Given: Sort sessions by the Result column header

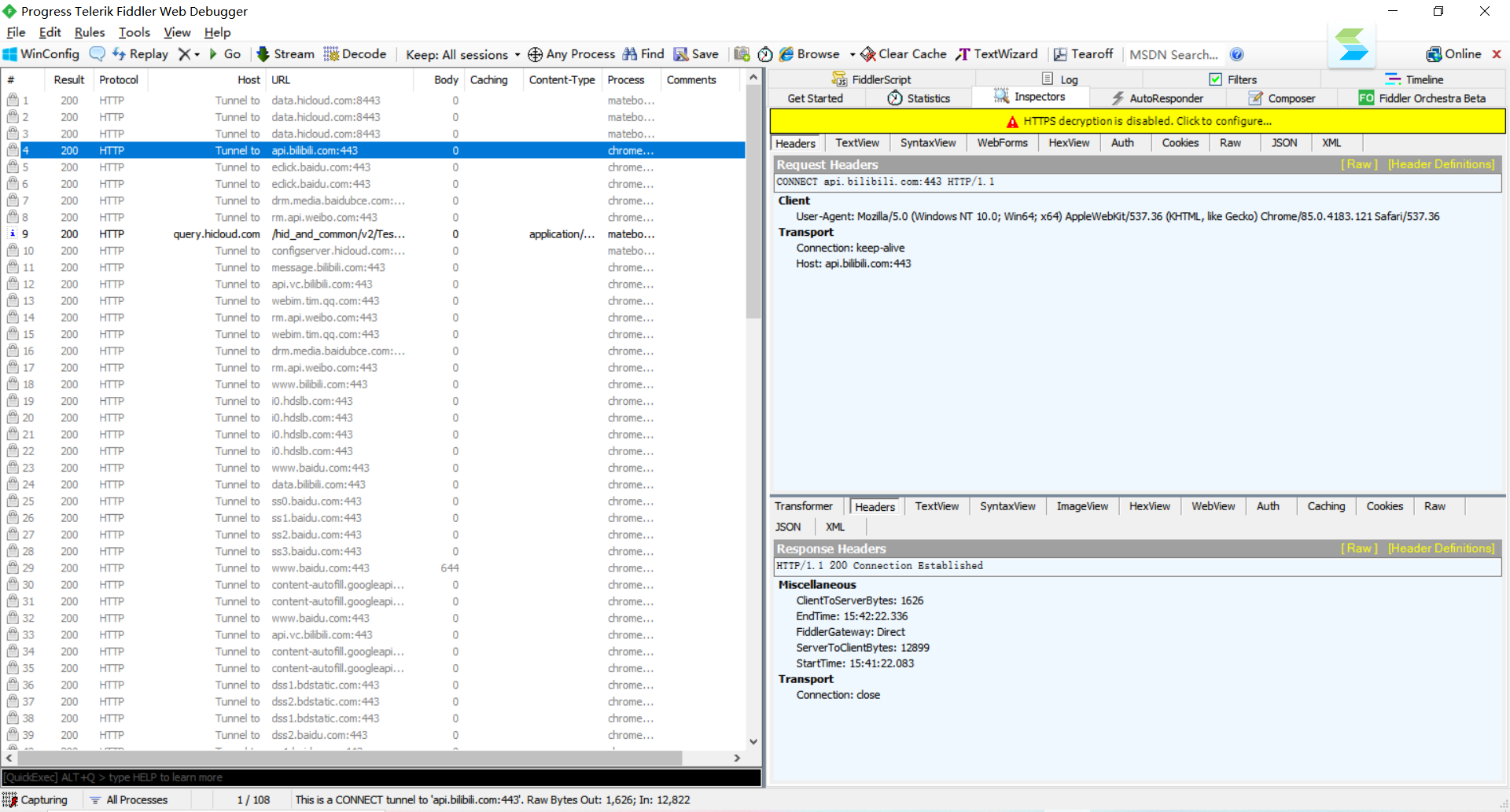Looking at the screenshot, I should pos(69,79).
